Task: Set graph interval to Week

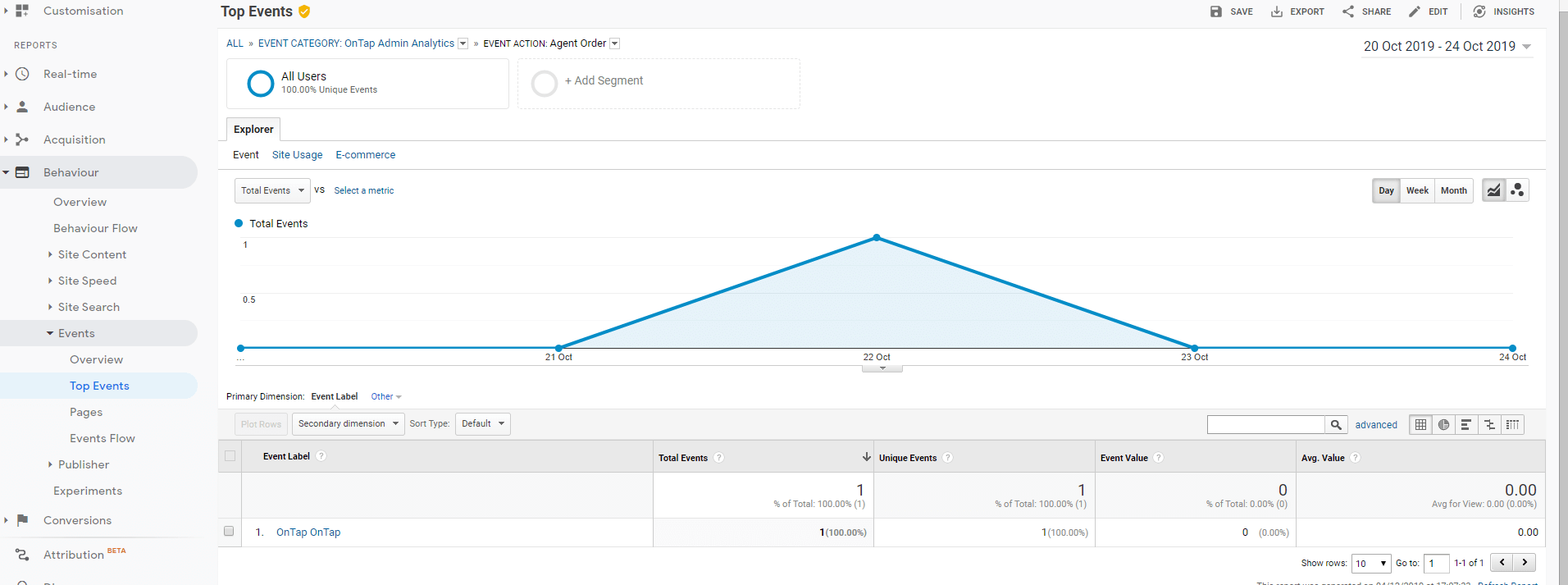Action: [1417, 190]
